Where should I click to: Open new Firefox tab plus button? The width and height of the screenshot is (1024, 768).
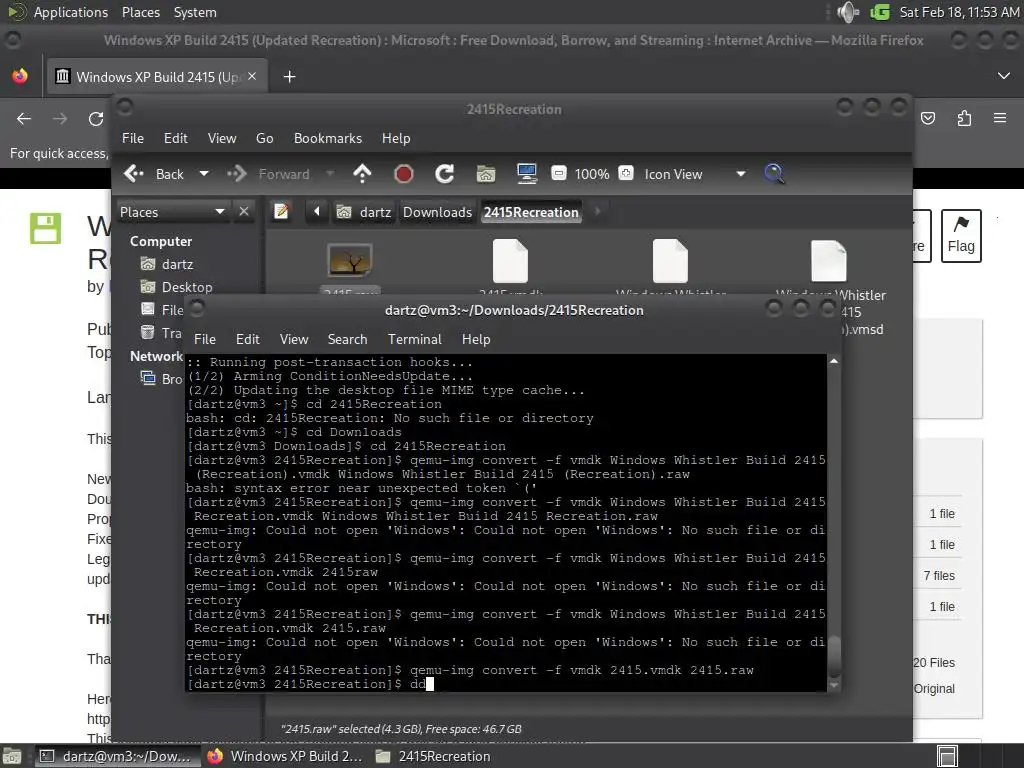[289, 77]
